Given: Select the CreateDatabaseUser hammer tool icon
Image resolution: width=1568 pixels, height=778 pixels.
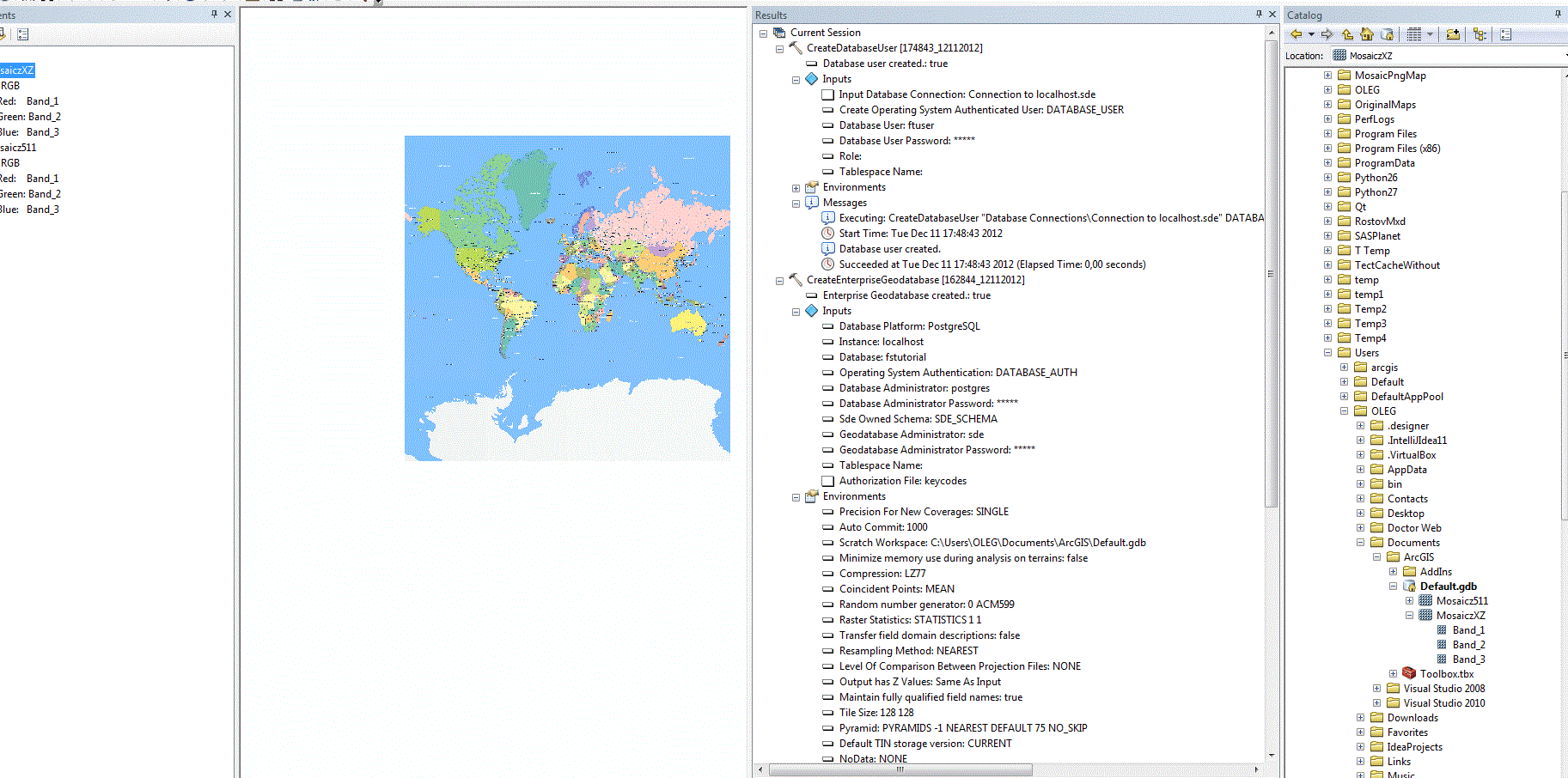Looking at the screenshot, I should click(x=796, y=48).
